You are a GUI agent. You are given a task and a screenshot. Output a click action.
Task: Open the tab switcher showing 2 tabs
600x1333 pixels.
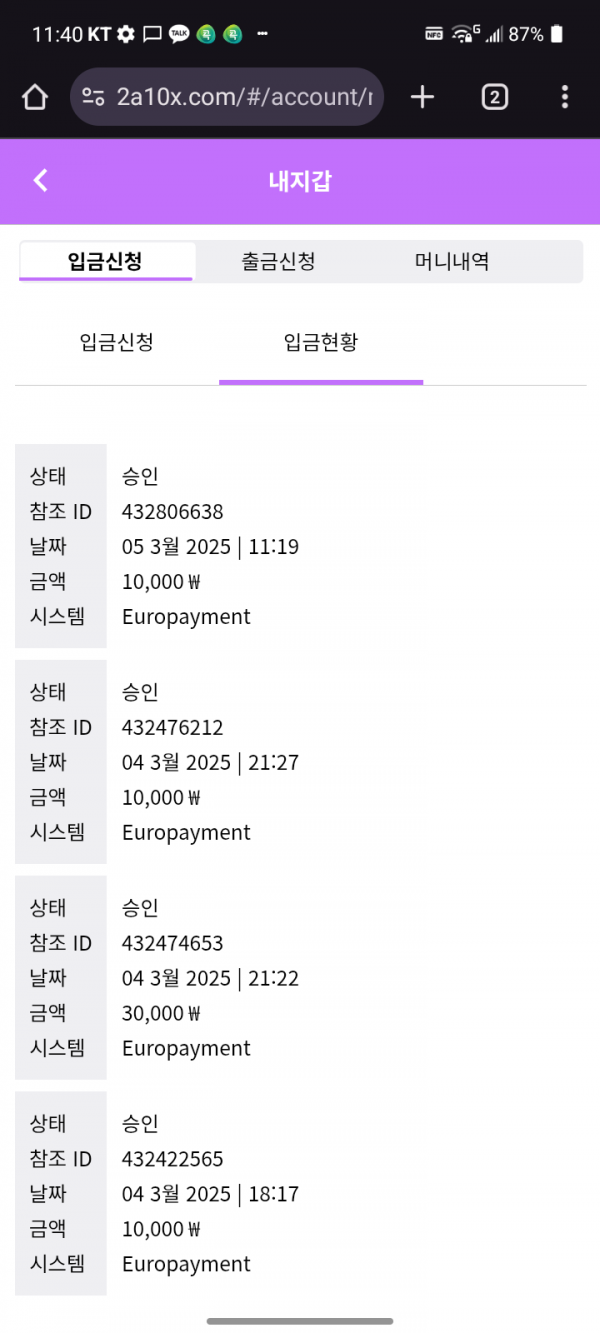494,97
